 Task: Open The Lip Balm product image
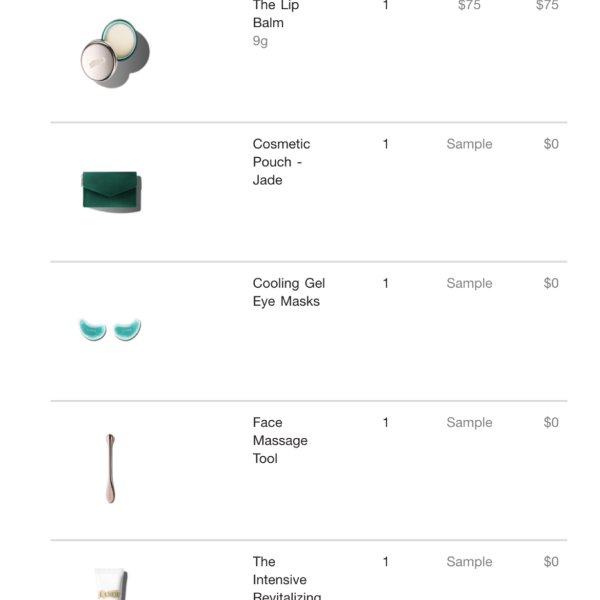(x=115, y=53)
